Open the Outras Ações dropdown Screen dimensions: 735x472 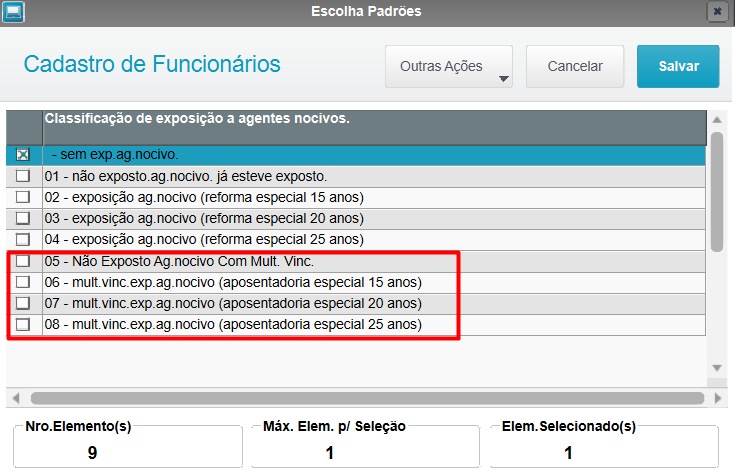(x=449, y=67)
